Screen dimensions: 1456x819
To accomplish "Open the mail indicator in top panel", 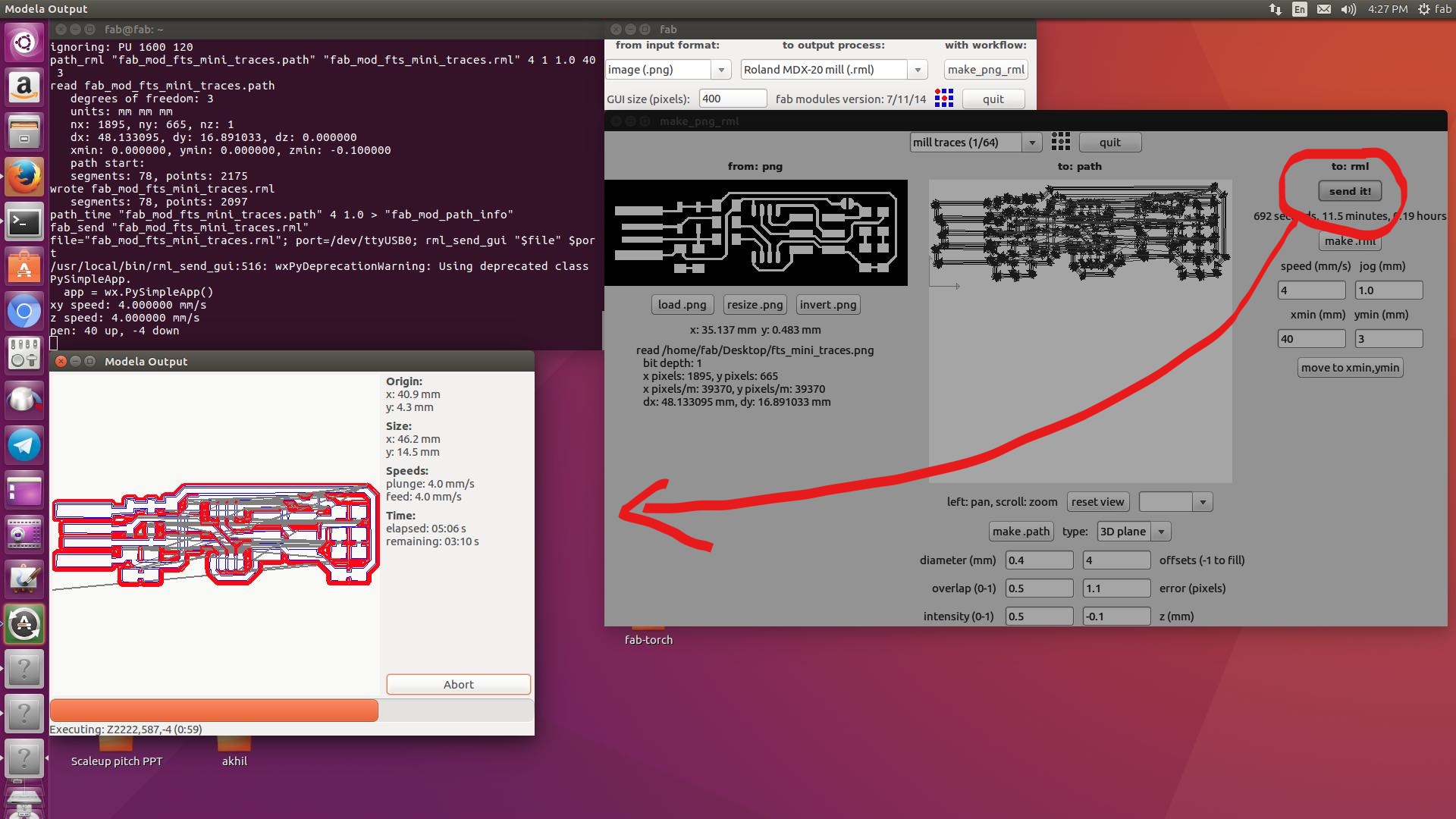I will coord(1323,9).
